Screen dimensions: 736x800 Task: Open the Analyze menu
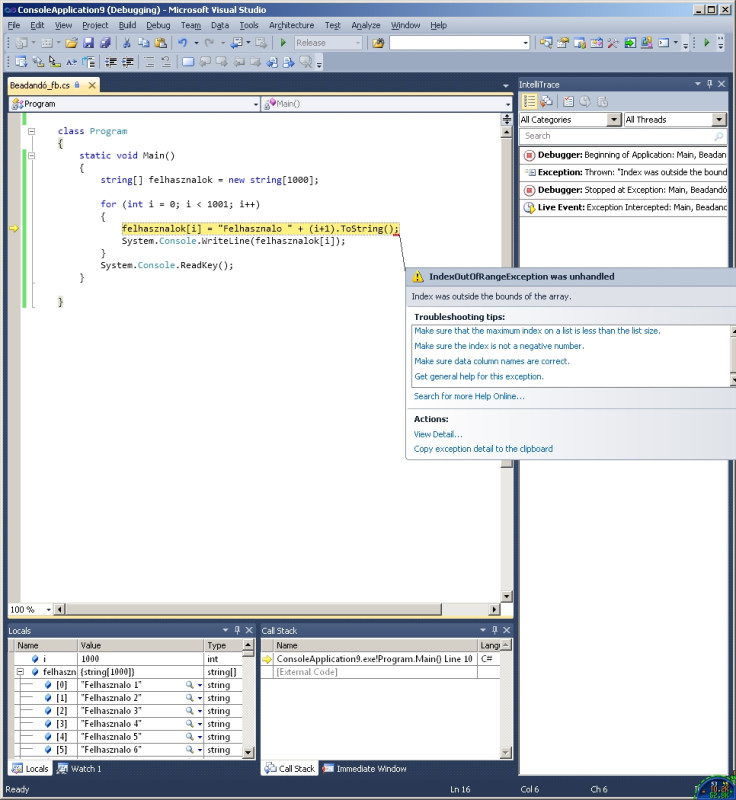point(366,25)
